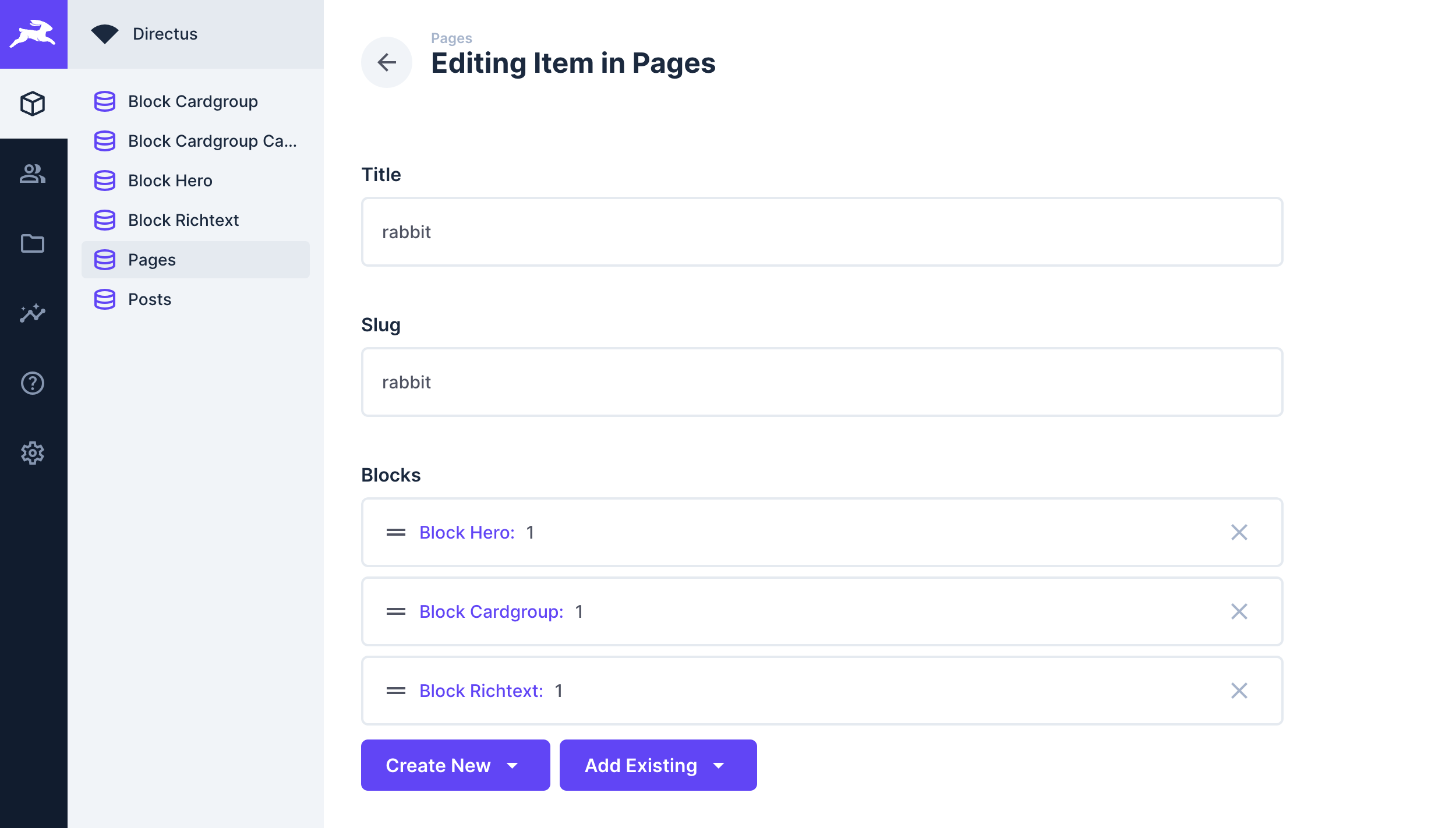Open Block Hero: 1 item link
This screenshot has height=828, width=1456.
click(x=466, y=532)
